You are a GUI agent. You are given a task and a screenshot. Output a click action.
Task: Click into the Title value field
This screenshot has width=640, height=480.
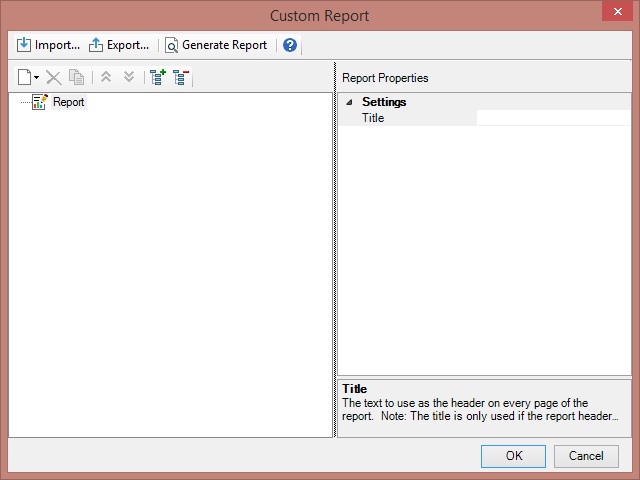[553, 118]
